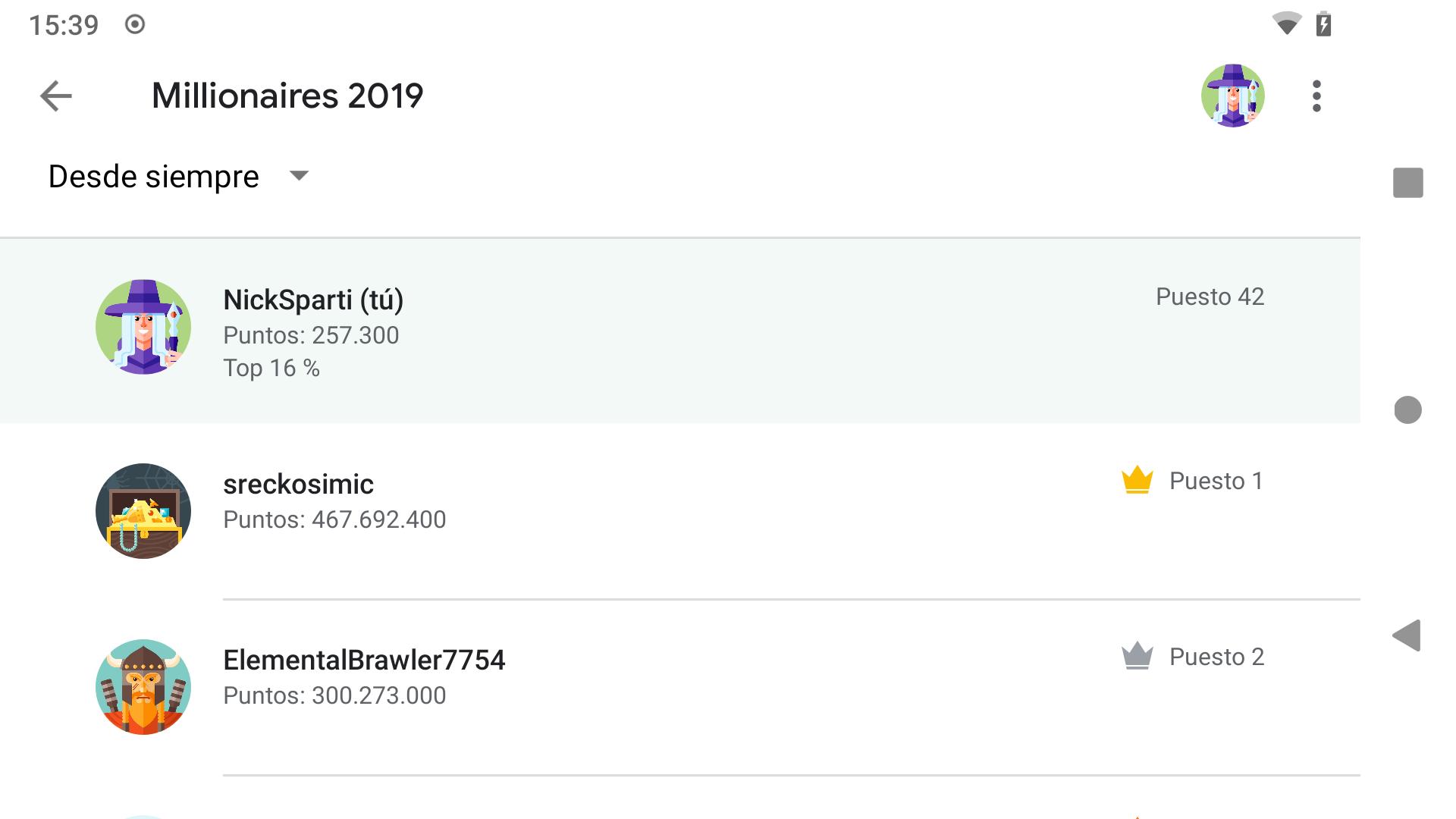Click the Puesto 42 rank label
The height and width of the screenshot is (819, 1456).
[1210, 297]
